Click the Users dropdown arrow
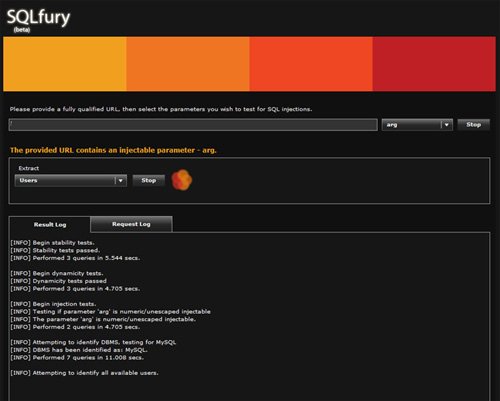The image size is (500, 401). [121, 180]
